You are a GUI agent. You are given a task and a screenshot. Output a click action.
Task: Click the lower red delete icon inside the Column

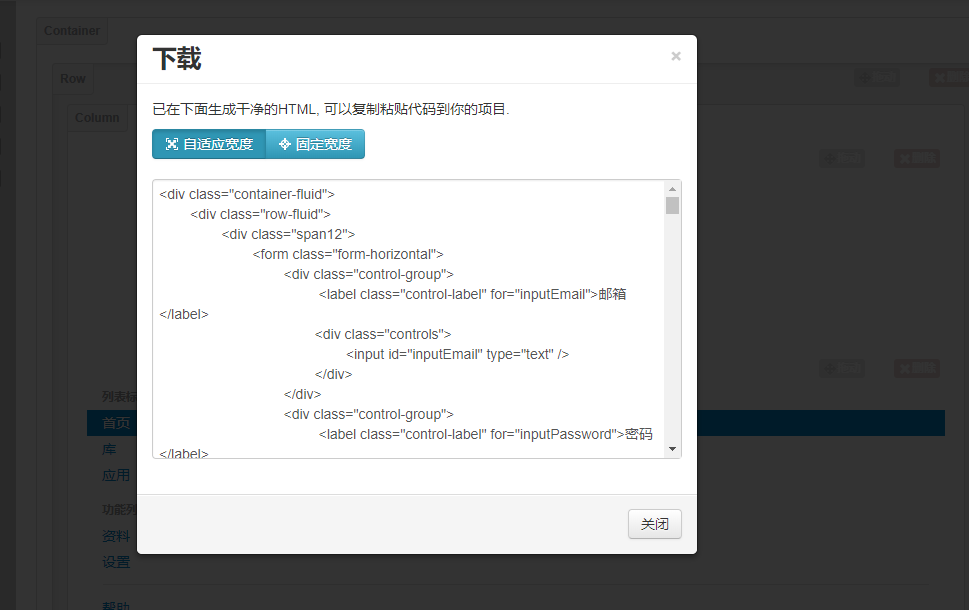coord(916,368)
